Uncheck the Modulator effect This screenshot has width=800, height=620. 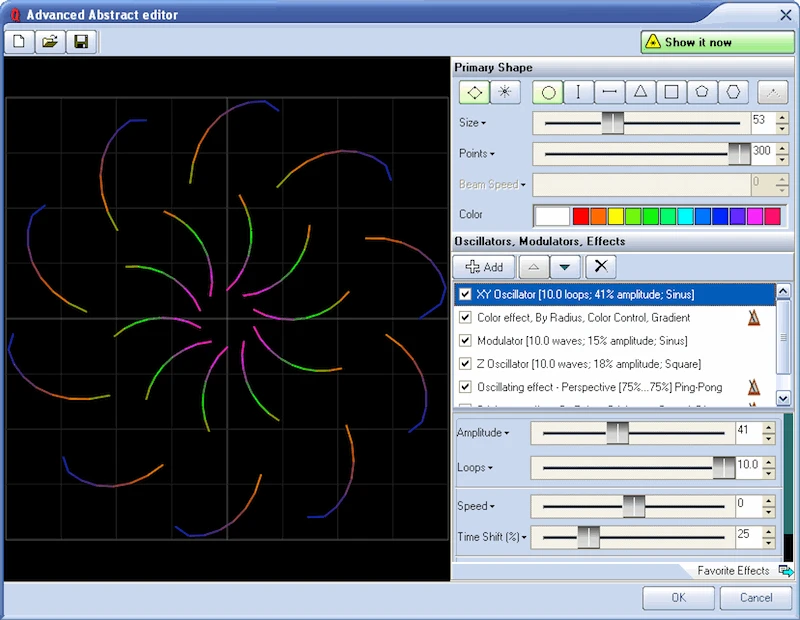pyautogui.click(x=465, y=341)
